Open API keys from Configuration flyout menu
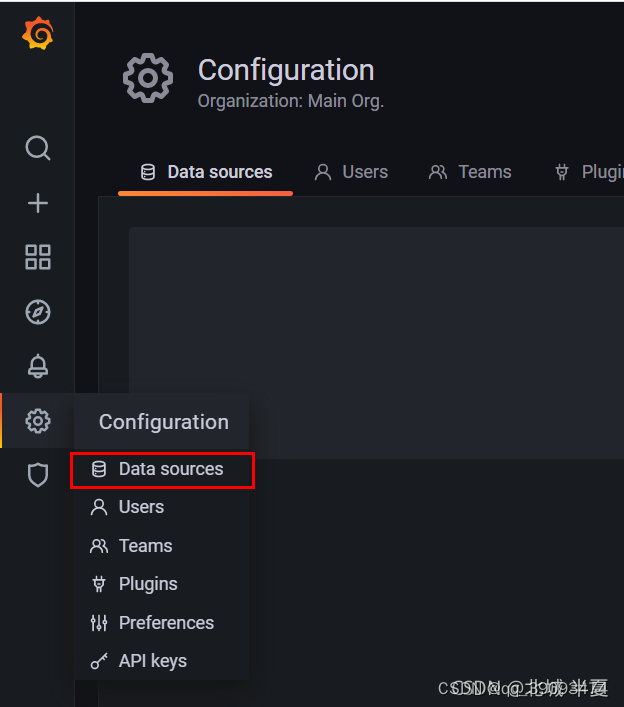 point(152,661)
